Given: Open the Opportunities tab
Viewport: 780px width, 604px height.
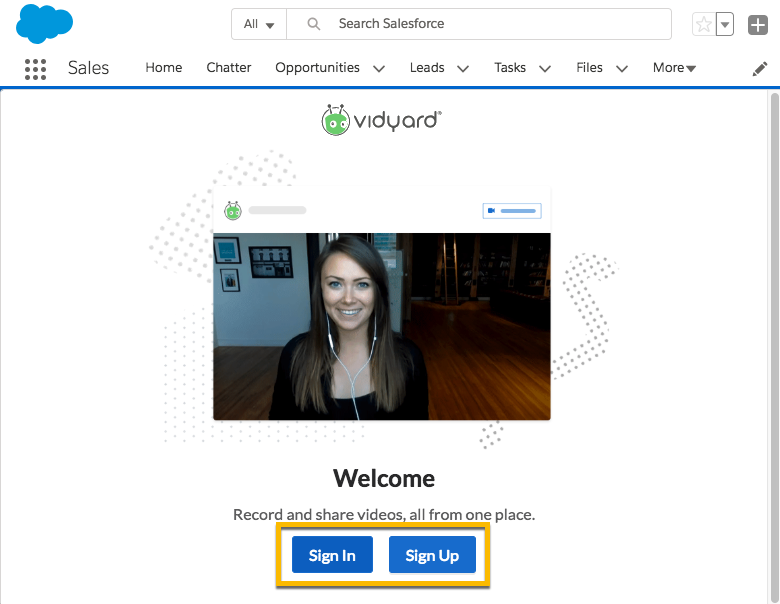Looking at the screenshot, I should coord(317,68).
